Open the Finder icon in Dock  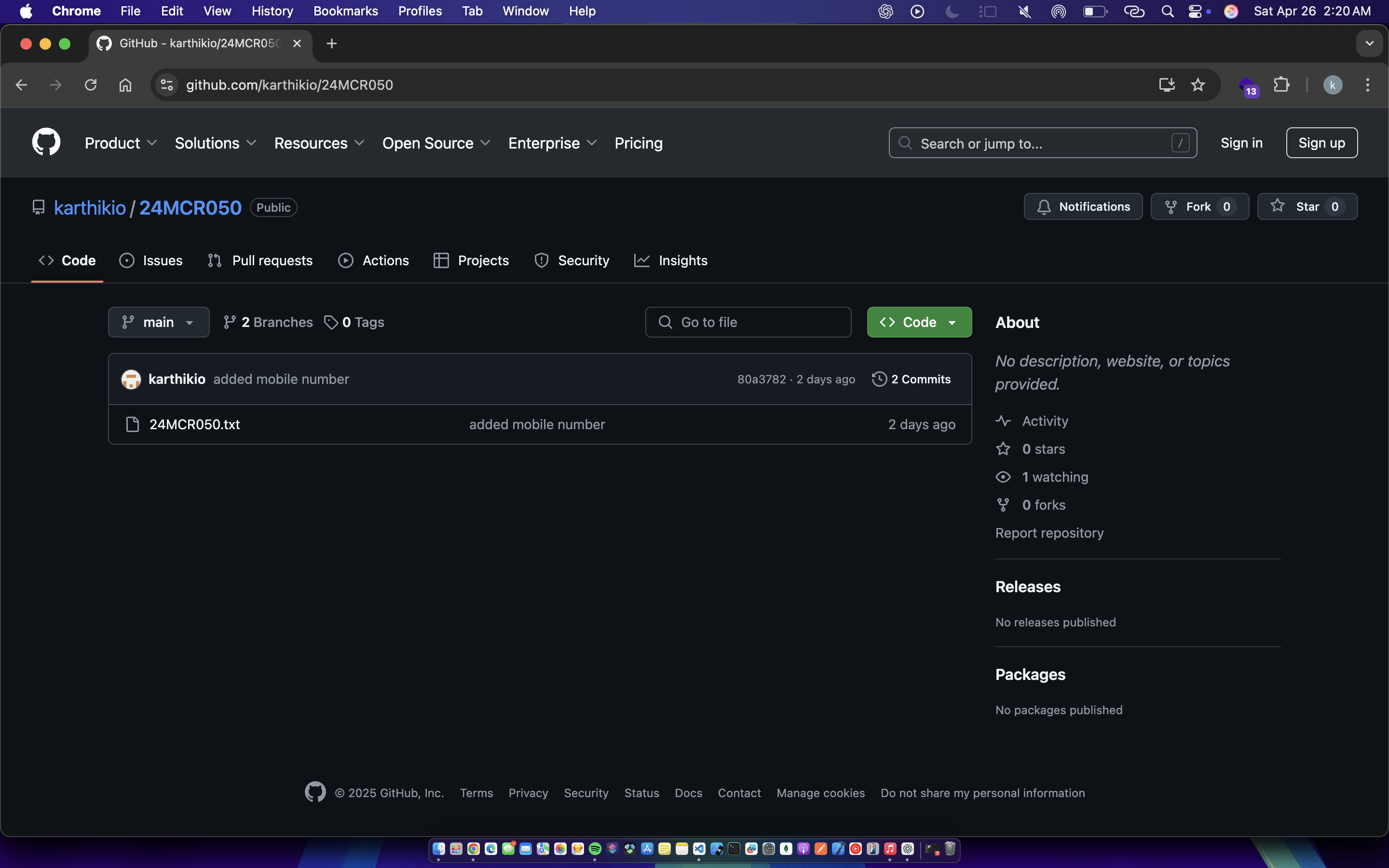[x=438, y=849]
